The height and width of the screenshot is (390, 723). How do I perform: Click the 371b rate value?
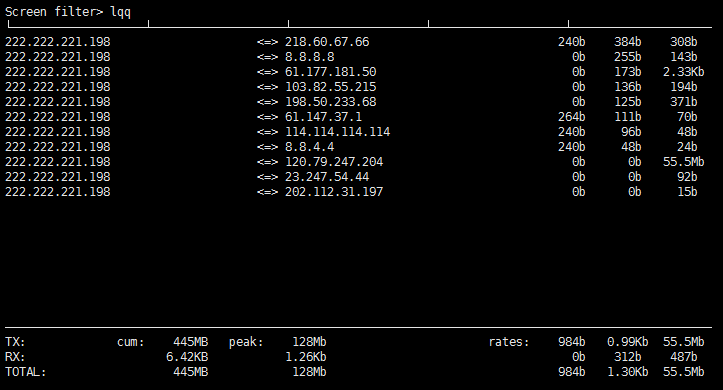point(683,102)
